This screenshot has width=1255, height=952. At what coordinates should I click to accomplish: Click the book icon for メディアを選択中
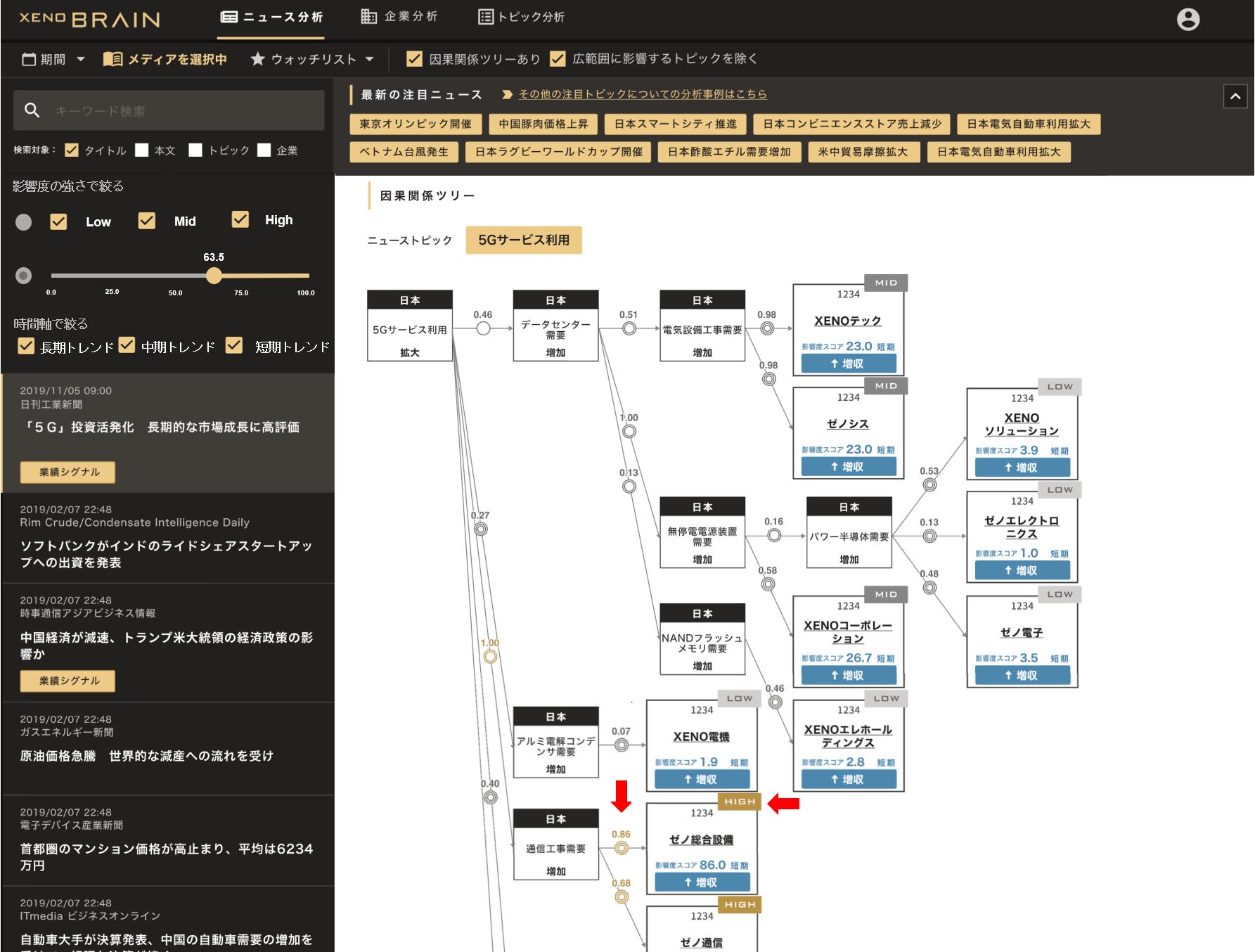[x=112, y=59]
